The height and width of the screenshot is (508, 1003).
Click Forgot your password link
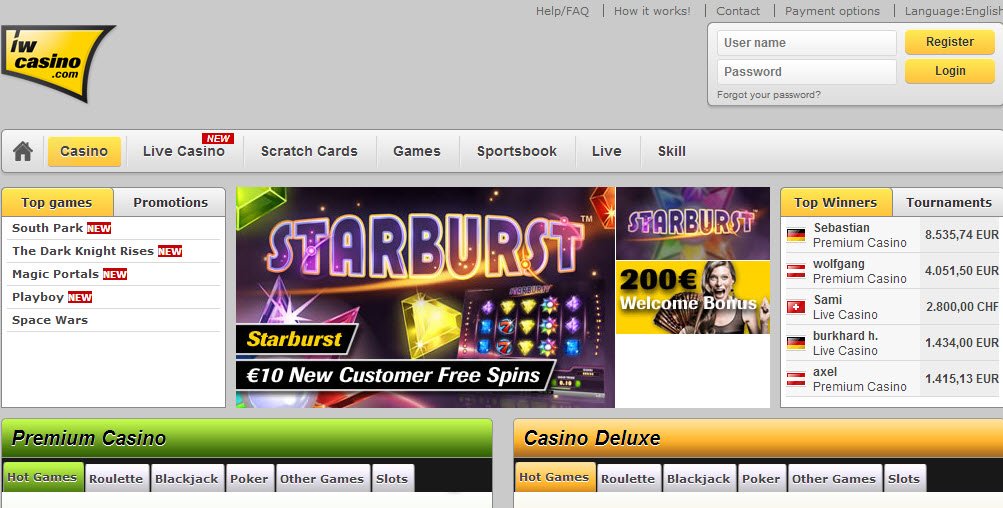point(768,95)
